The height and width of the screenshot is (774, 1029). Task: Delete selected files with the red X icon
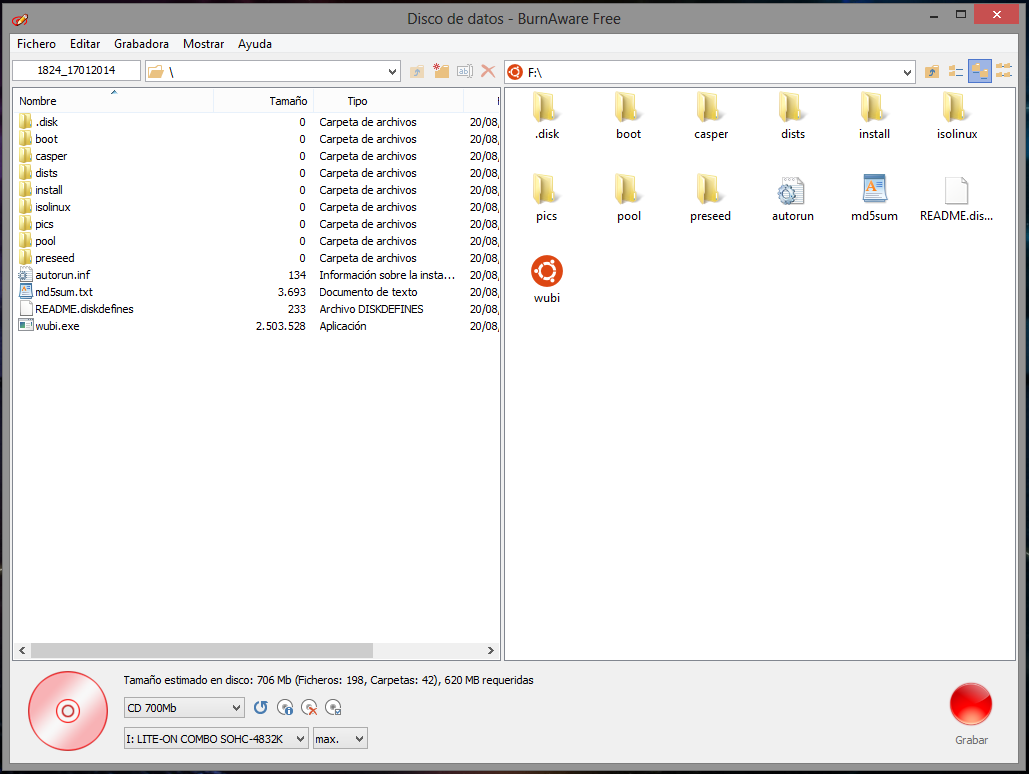[x=488, y=71]
